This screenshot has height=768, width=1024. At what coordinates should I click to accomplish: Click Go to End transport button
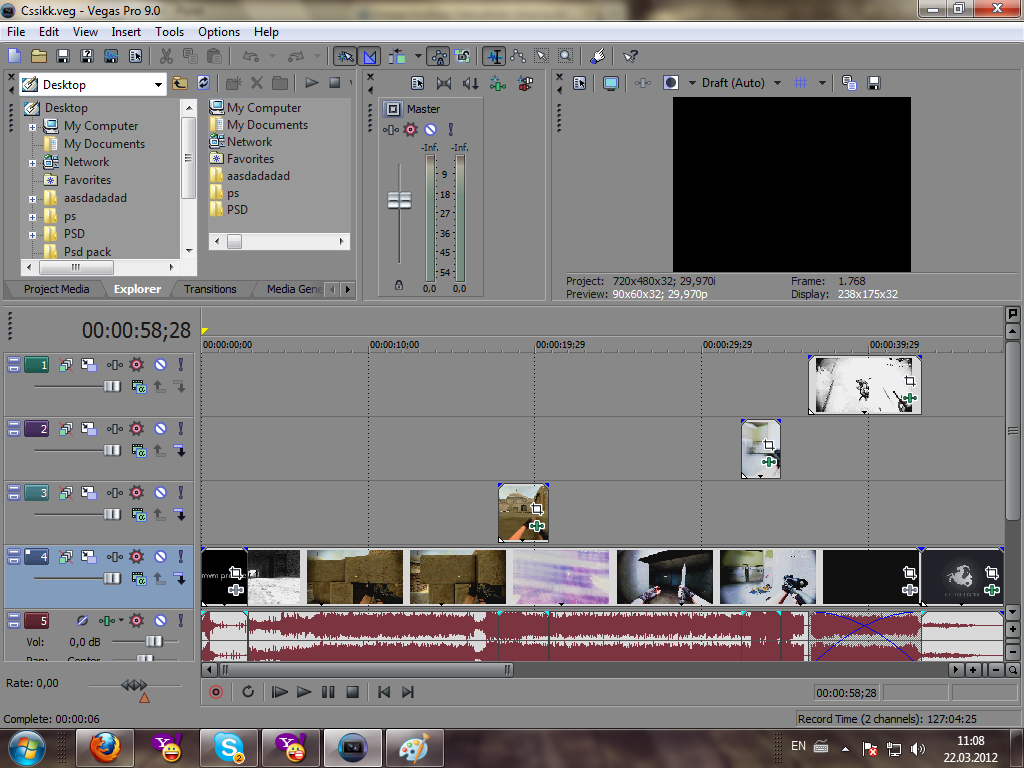(x=408, y=692)
